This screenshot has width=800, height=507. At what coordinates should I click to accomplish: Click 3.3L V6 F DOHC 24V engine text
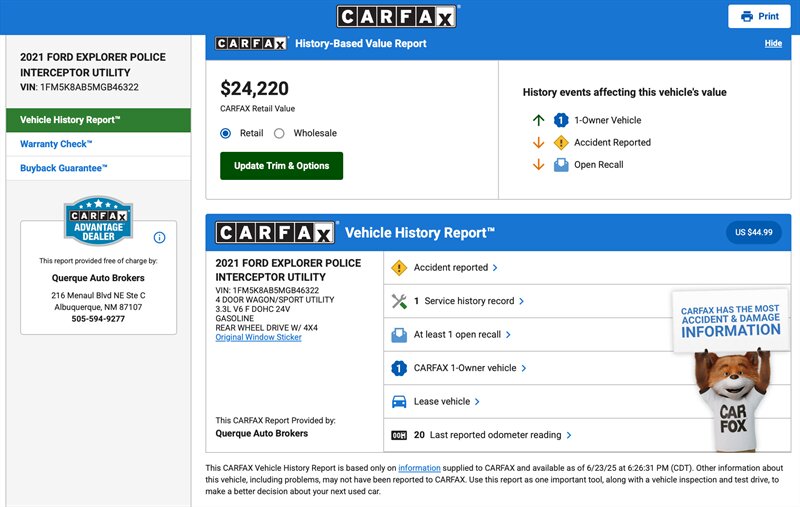click(253, 309)
